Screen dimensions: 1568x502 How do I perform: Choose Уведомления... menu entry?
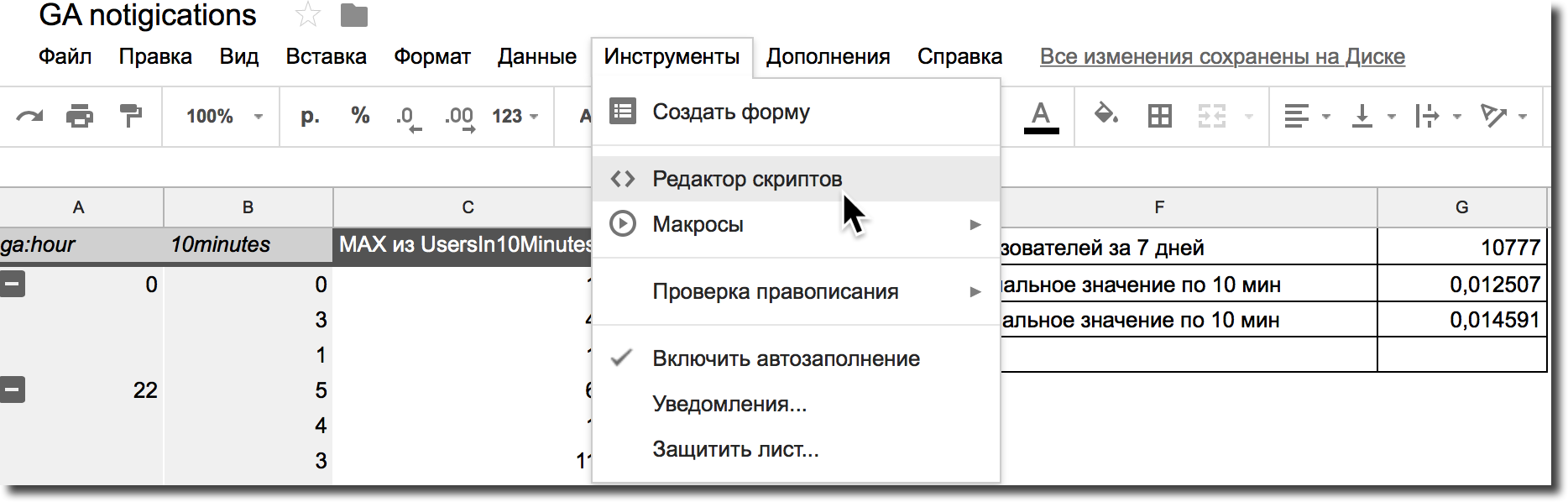[x=796, y=404]
